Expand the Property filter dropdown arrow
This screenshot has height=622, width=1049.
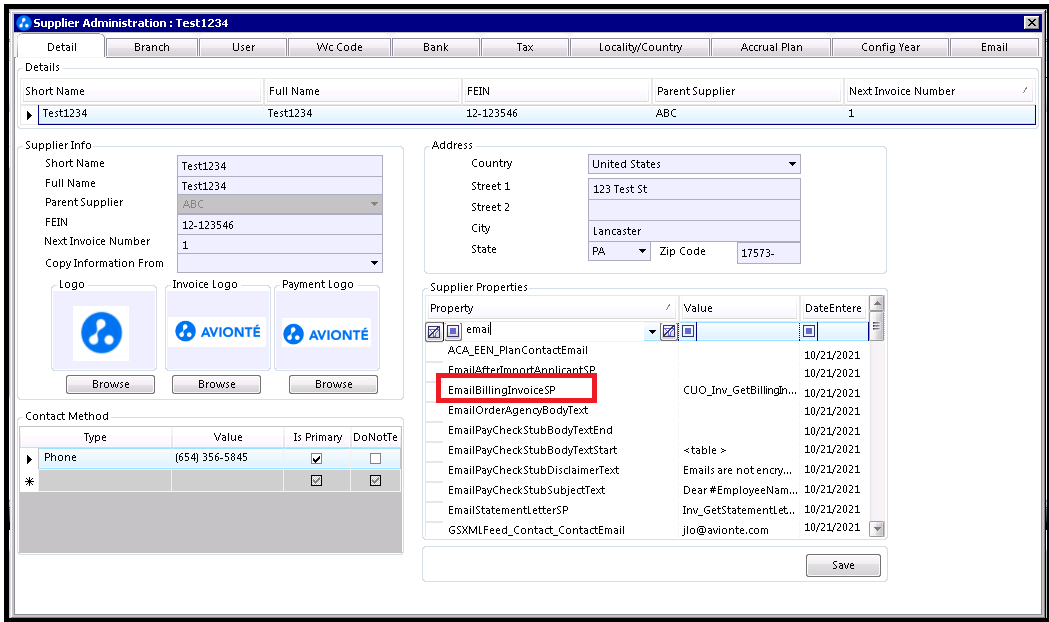pyautogui.click(x=652, y=331)
